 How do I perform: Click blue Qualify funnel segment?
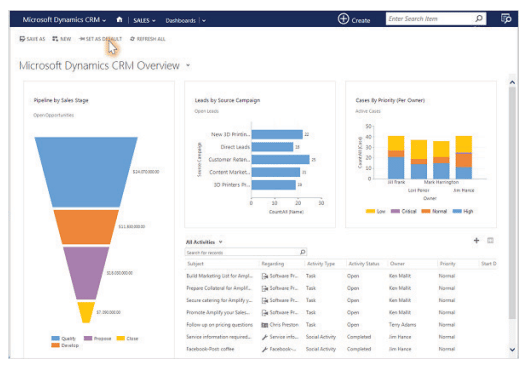(x=86, y=171)
